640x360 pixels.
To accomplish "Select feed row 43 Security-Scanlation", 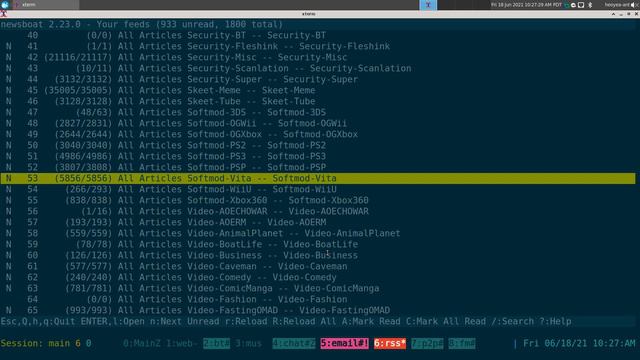I will [318, 69].
